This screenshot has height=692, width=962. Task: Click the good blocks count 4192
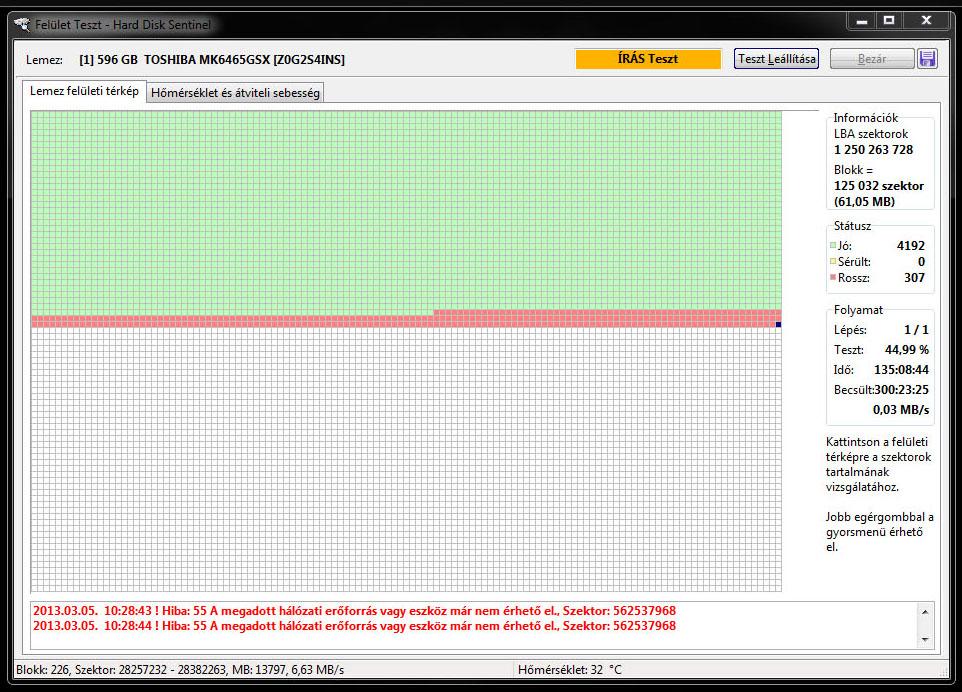click(x=910, y=246)
